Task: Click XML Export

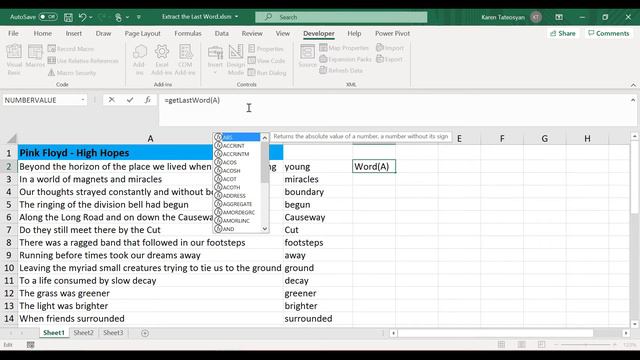Action: [389, 59]
